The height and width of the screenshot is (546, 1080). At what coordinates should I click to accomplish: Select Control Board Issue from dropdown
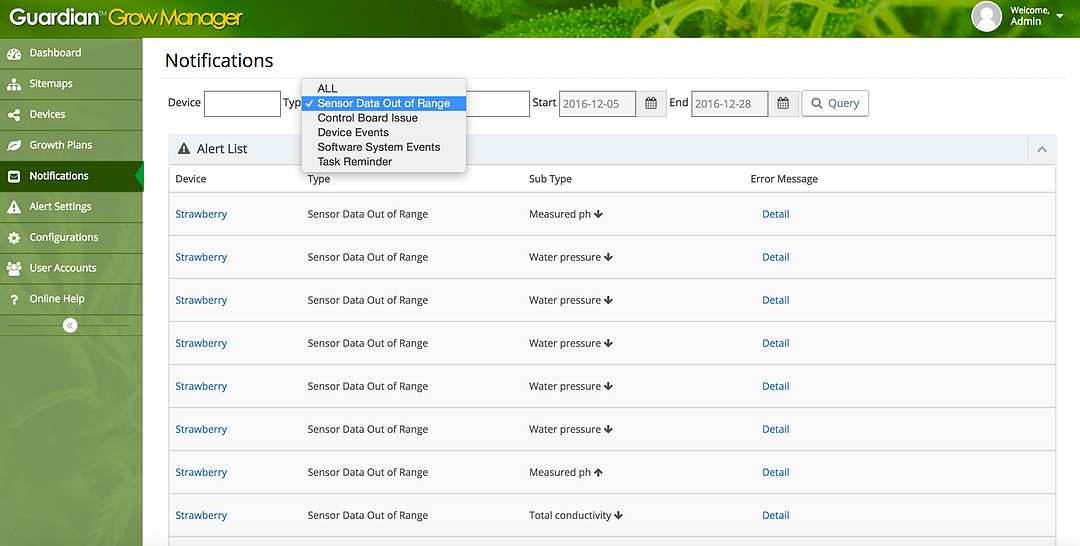pyautogui.click(x=367, y=118)
